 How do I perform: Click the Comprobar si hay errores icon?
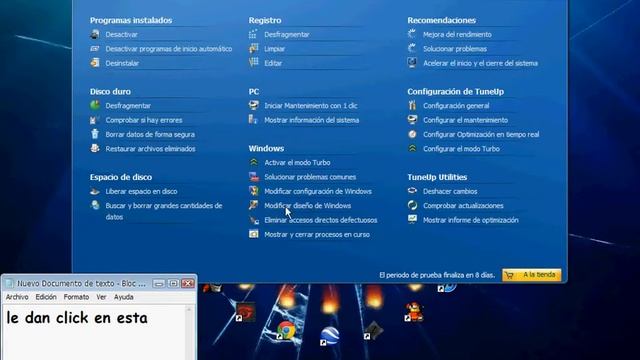[95, 120]
